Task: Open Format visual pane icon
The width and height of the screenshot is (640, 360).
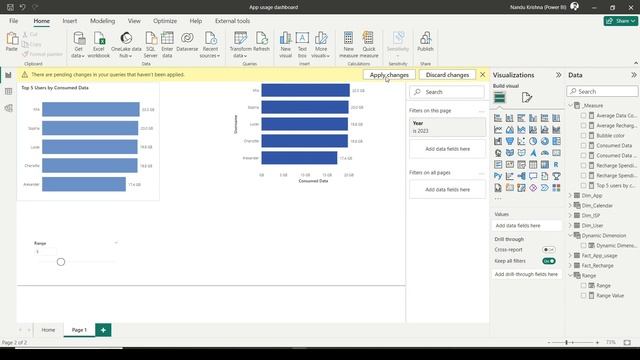Action: click(527, 98)
